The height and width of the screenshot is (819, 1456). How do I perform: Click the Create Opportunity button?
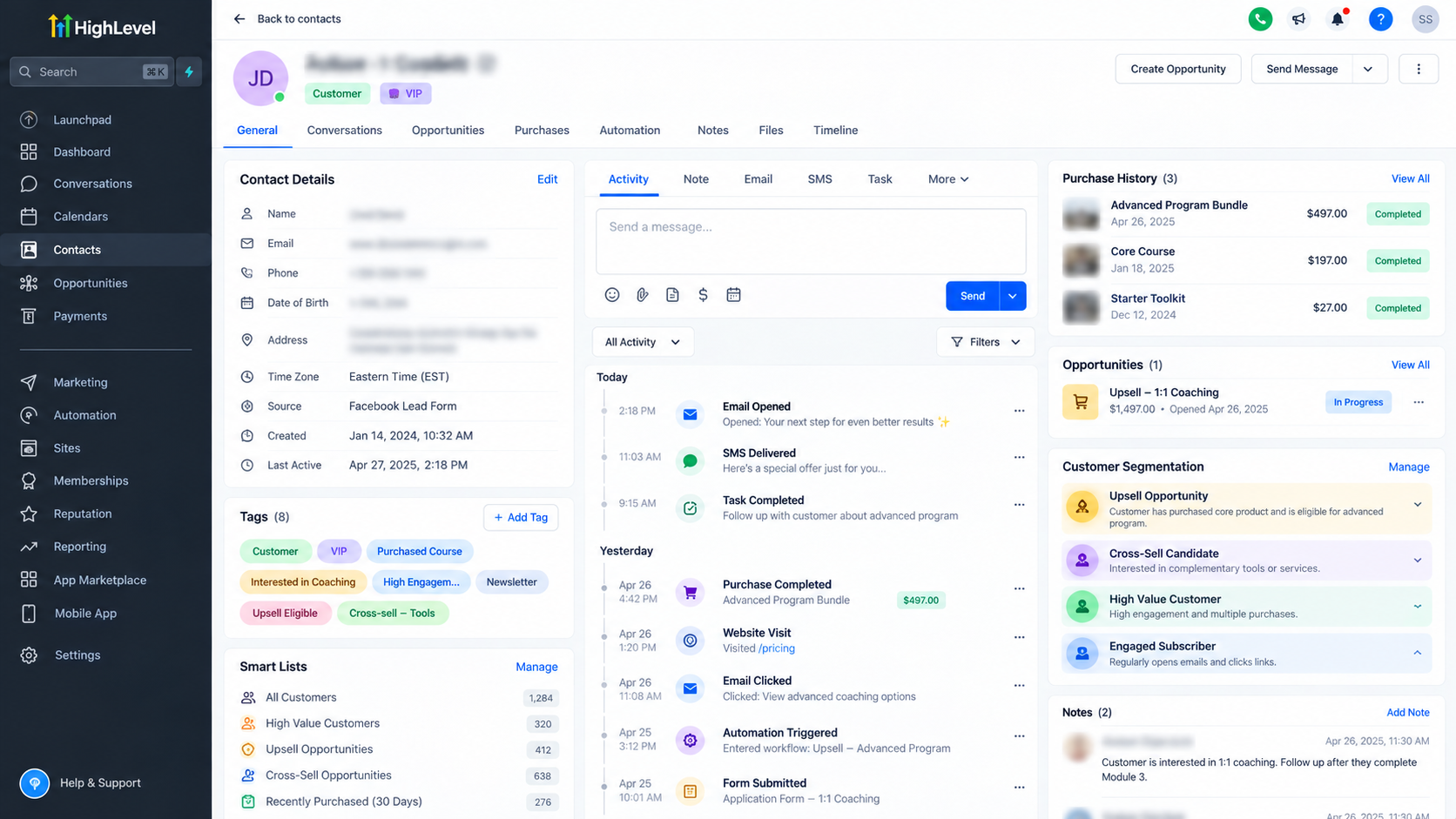pos(1177,69)
